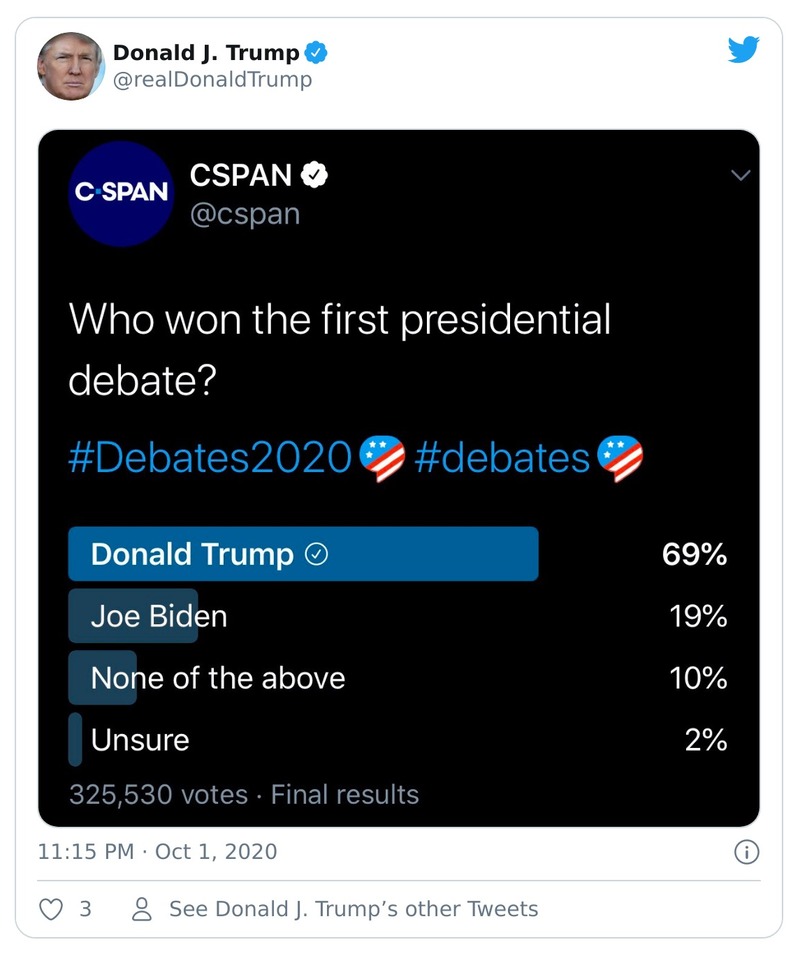800x956 pixels.
Task: Select the None of the above poll option
Action: pos(217,677)
